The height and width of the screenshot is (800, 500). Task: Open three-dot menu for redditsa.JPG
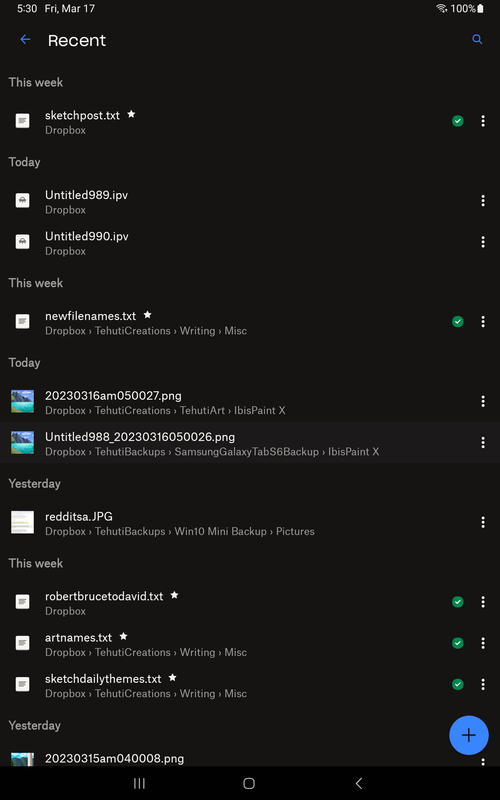[x=483, y=522]
